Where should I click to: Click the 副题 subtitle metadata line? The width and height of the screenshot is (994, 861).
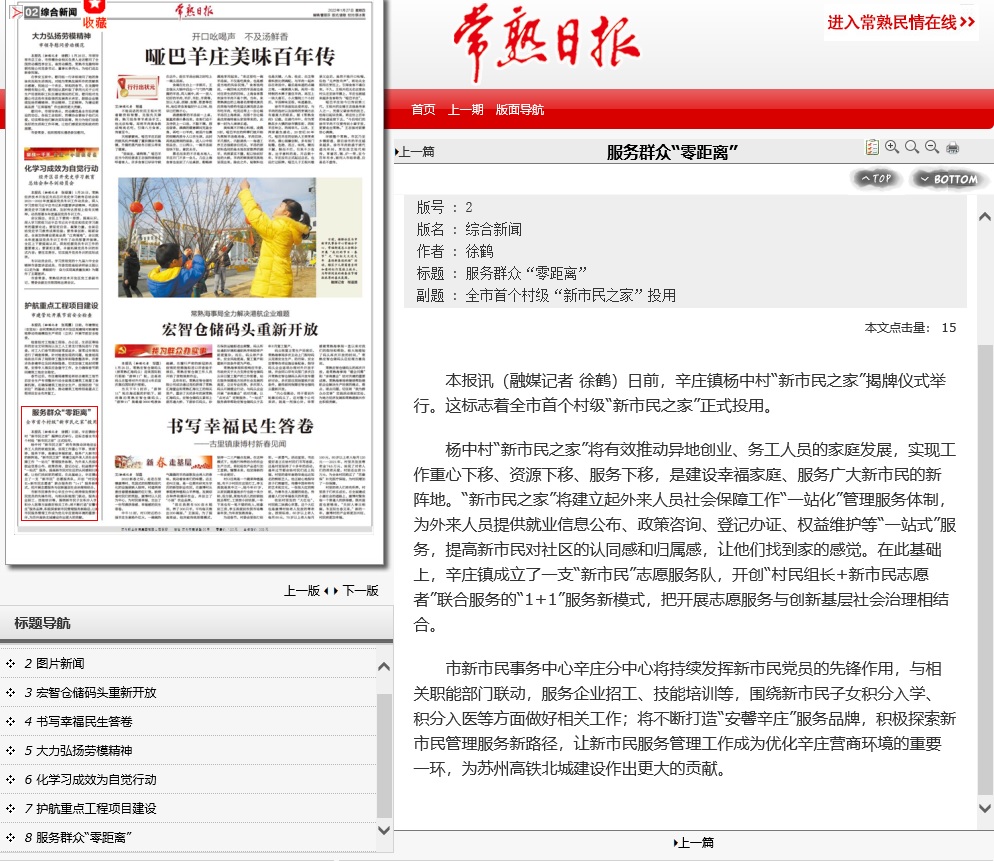click(546, 295)
